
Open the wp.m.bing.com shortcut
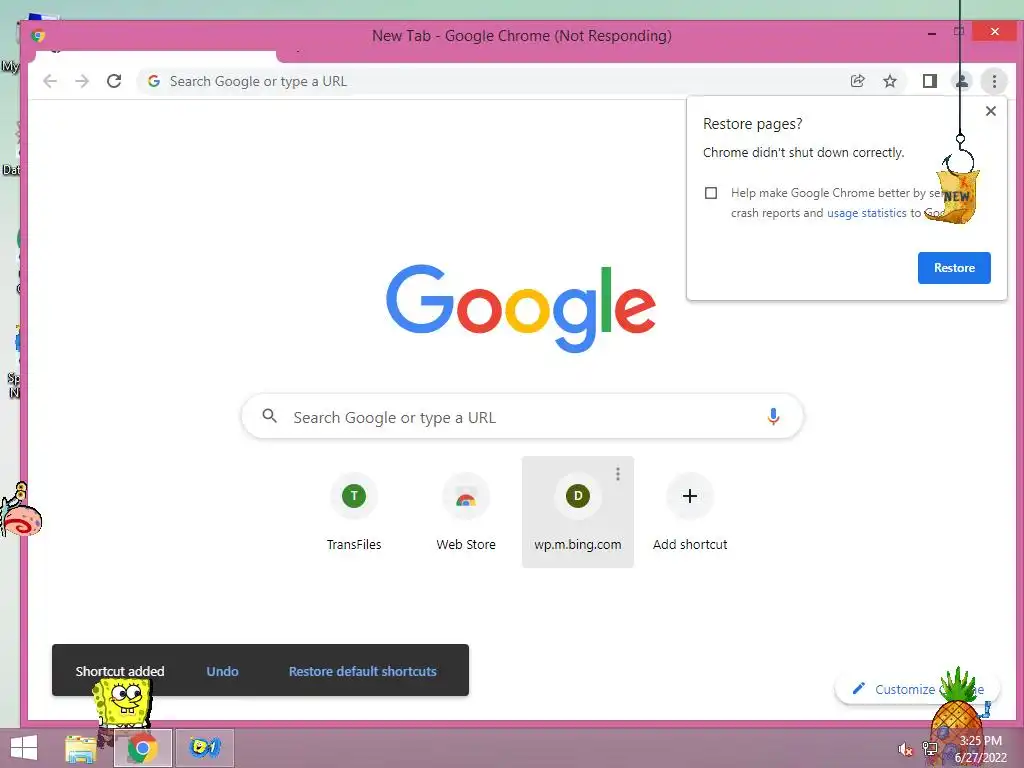(578, 513)
